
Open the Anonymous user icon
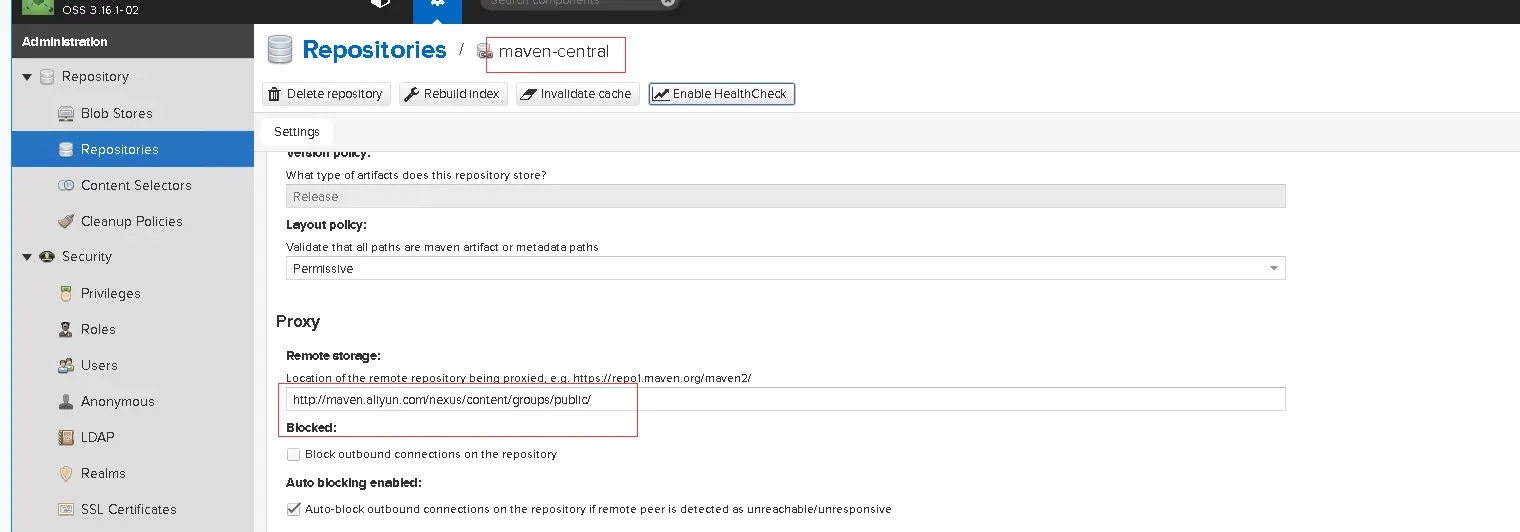[x=66, y=401]
